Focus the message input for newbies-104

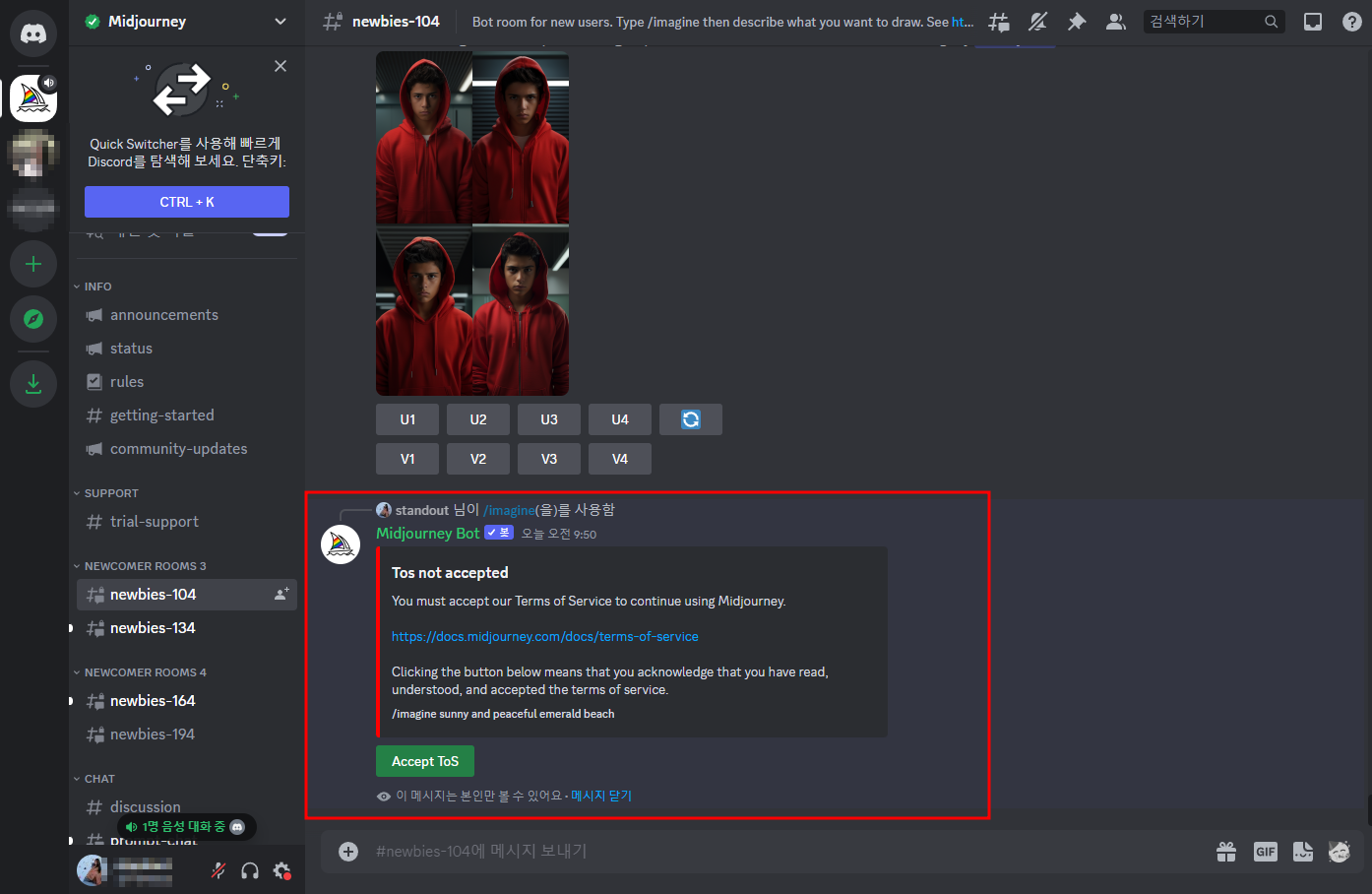(787, 852)
